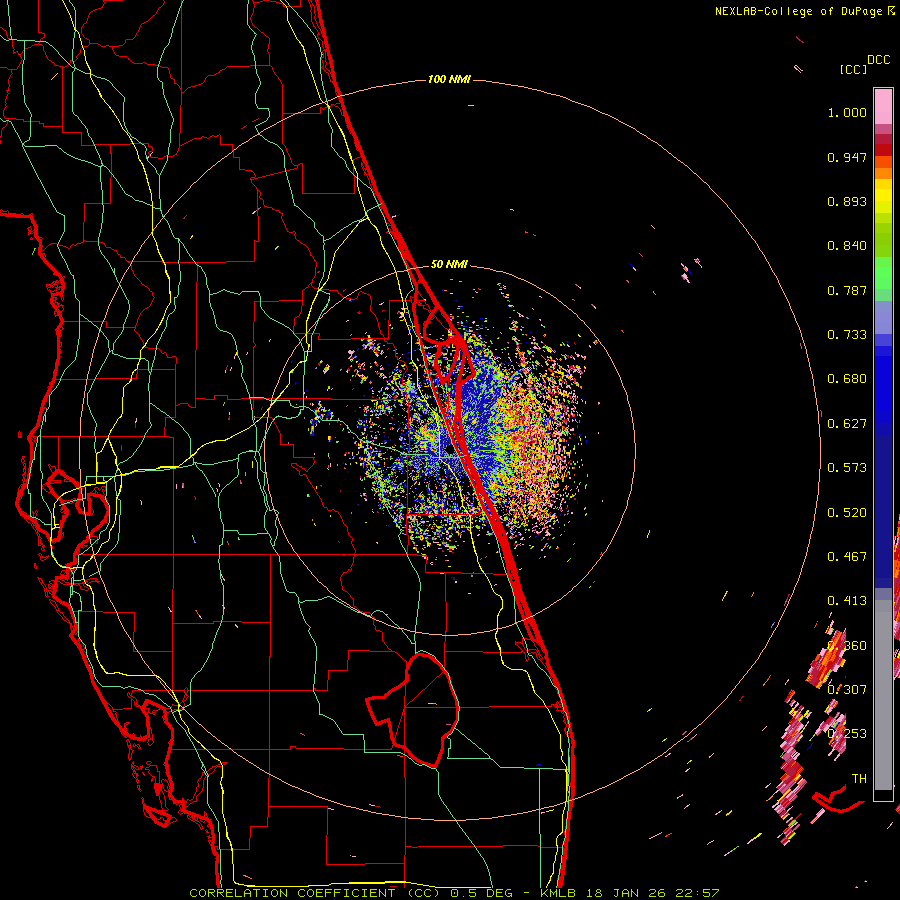Select the 0.467 scale value
Image resolution: width=900 pixels, height=900 pixels.
pos(847,557)
